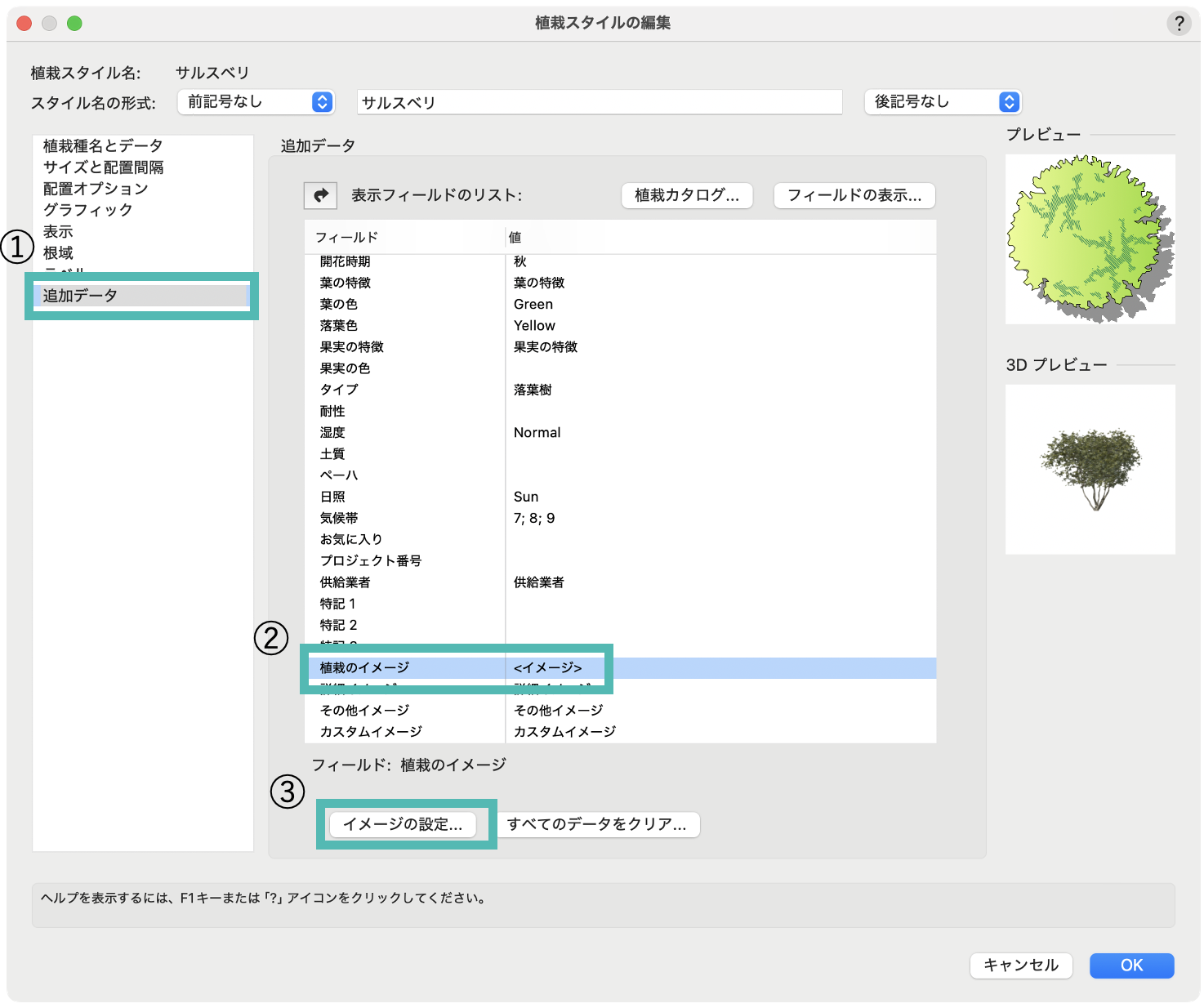The image size is (1204, 1008).
Task: Select サイズと配置間隔 category
Action: tap(103, 167)
